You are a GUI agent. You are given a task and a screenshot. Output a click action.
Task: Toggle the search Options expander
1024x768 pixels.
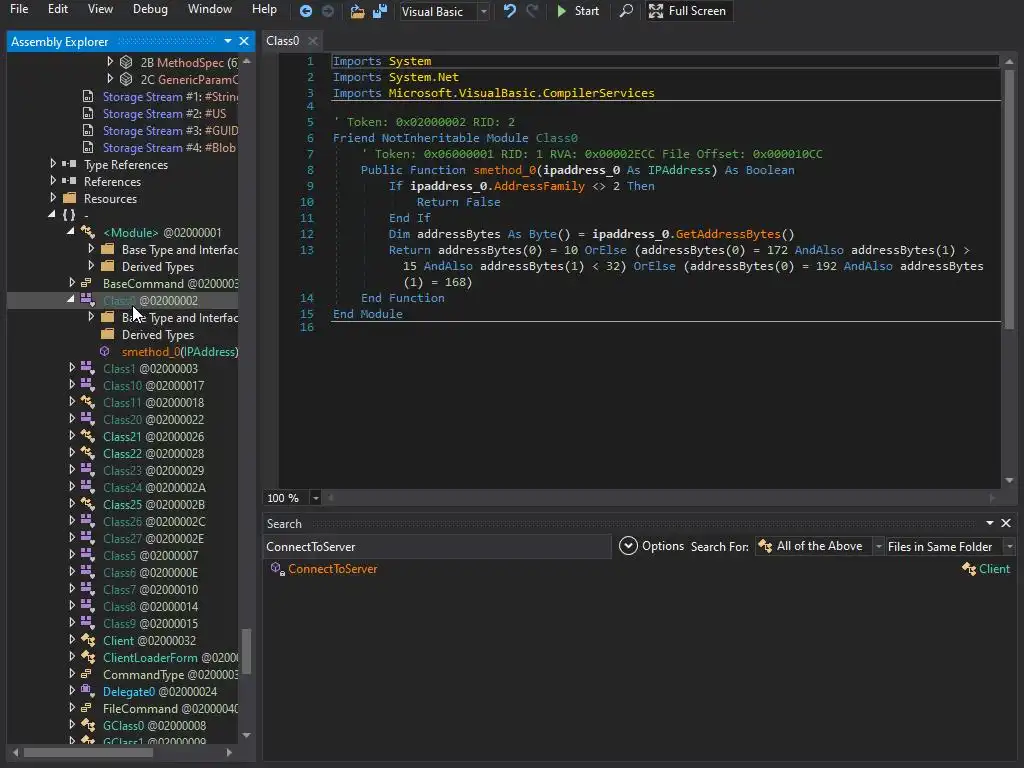pos(628,546)
